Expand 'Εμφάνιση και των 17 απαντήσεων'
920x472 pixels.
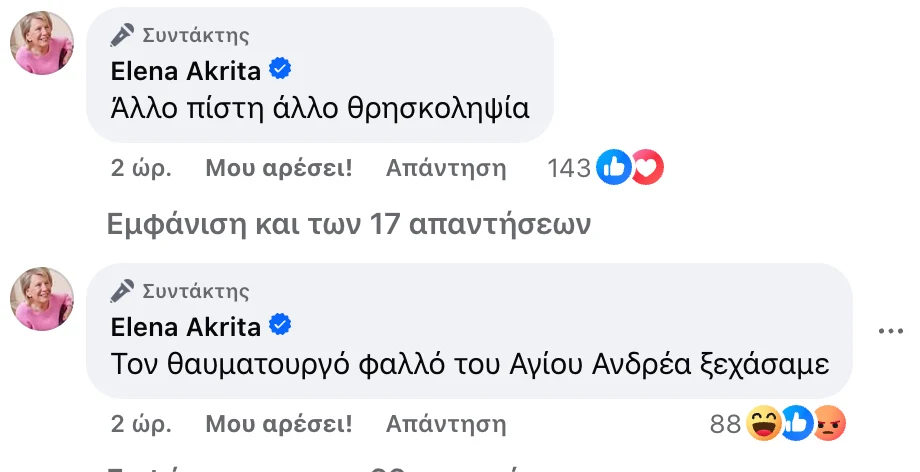[348, 225]
